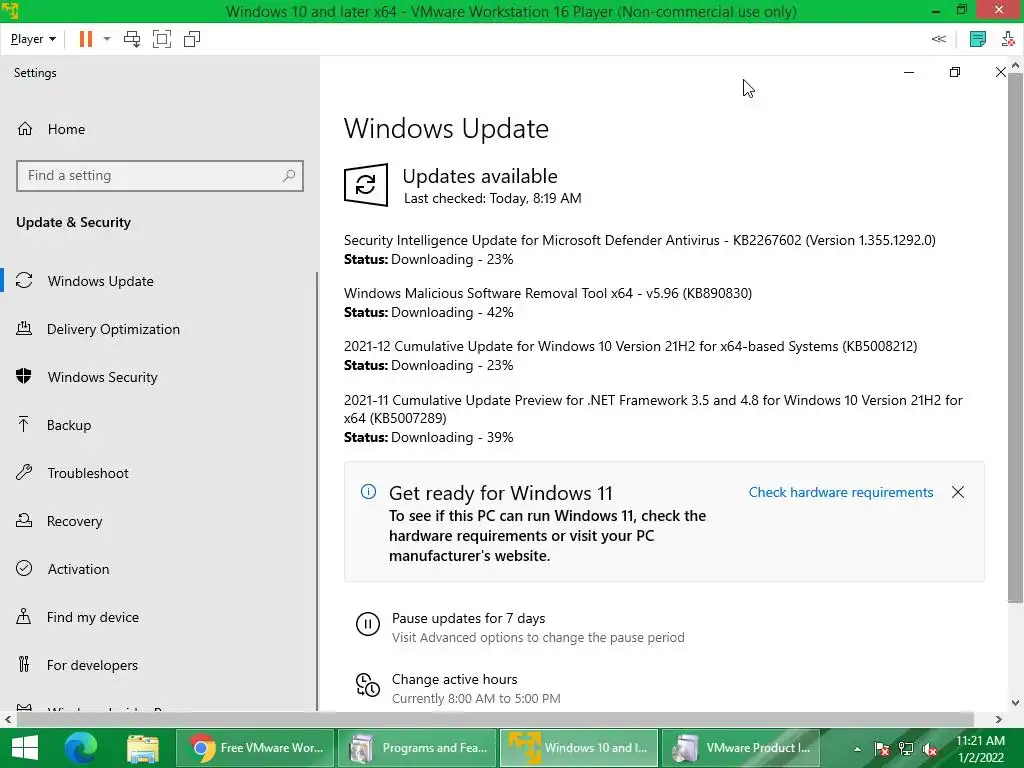The image size is (1024, 768).
Task: Switch to Programs and Features taskbar window
Action: point(418,748)
